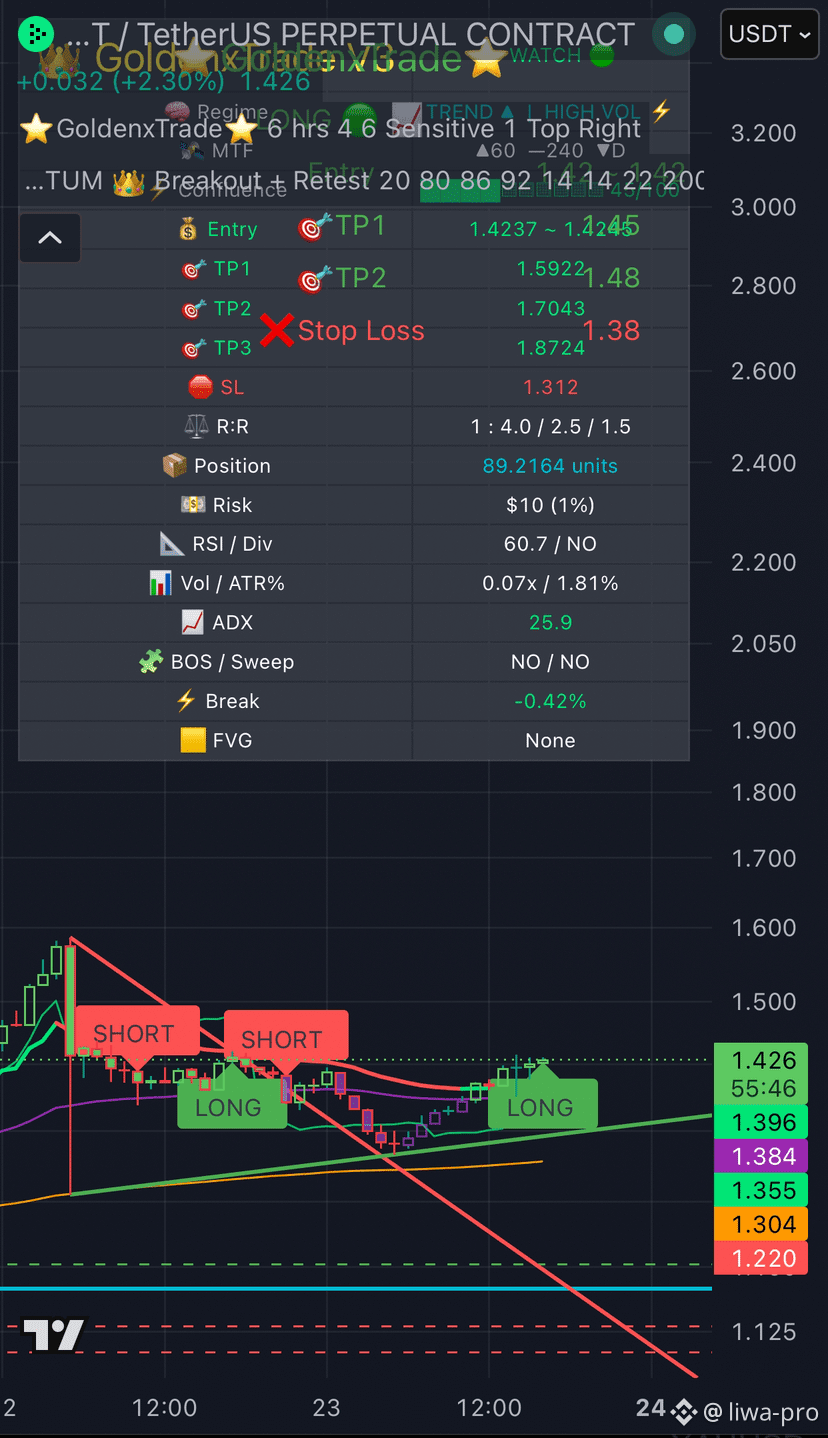This screenshot has height=1438, width=828.
Task: Click the Entry row value 1.4237
Action: (x=550, y=229)
